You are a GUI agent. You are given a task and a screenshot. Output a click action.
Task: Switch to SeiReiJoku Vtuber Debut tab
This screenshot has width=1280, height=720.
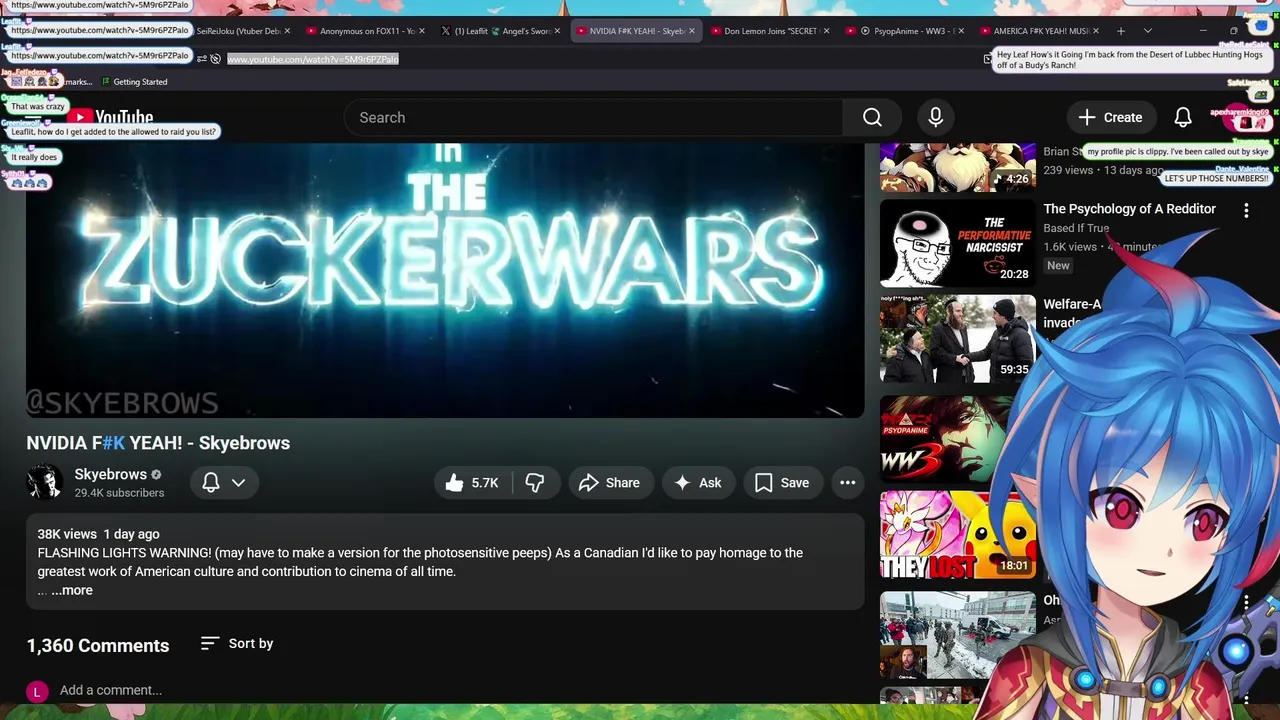238,31
